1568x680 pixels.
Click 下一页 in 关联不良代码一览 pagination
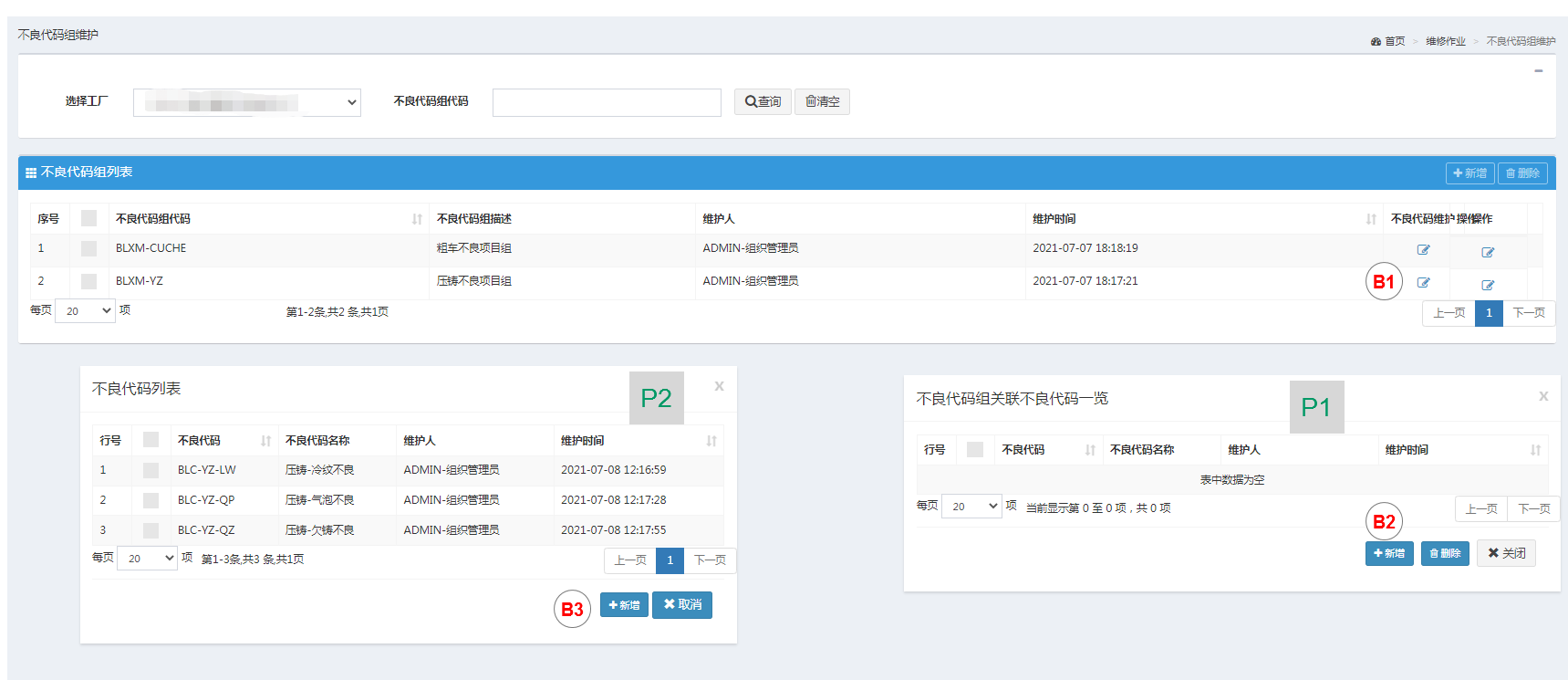1534,509
